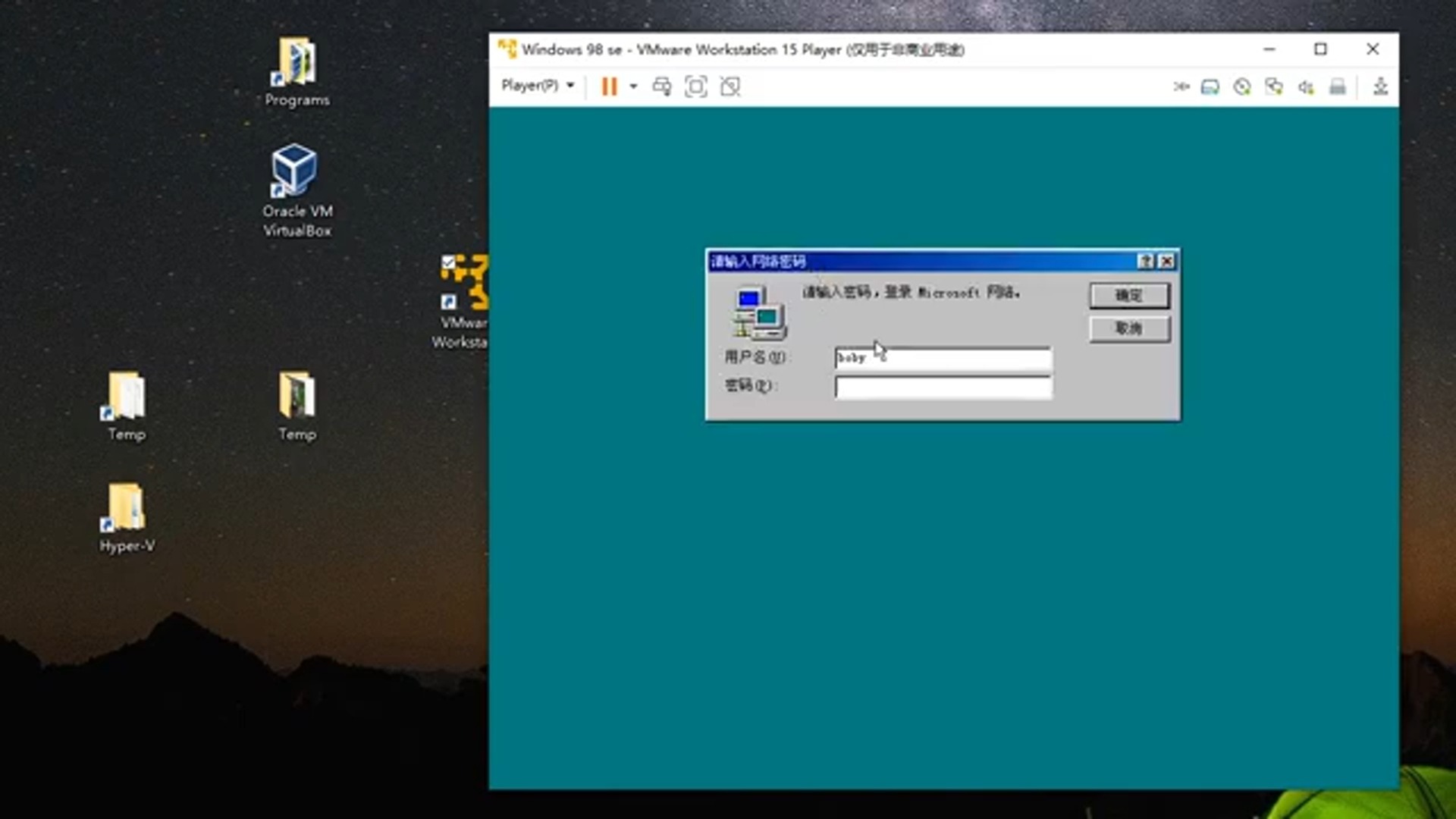Toggle Unity mode icon in VMware toolbar
The height and width of the screenshot is (819, 1456).
730,86
